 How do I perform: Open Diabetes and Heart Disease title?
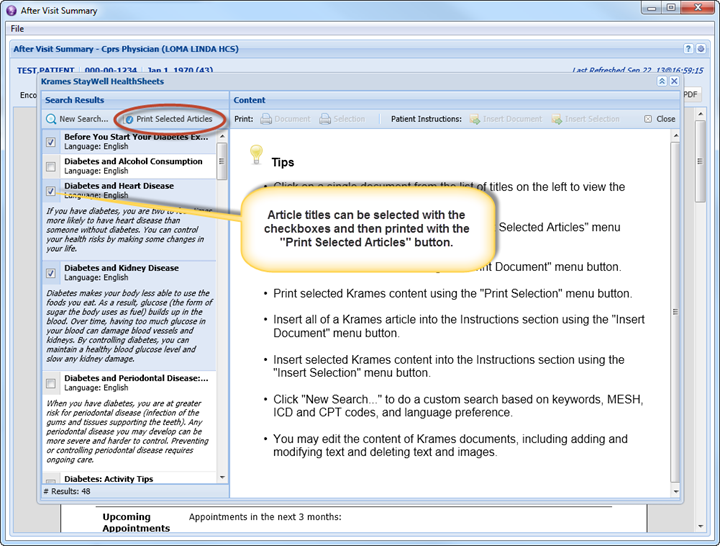click(119, 186)
